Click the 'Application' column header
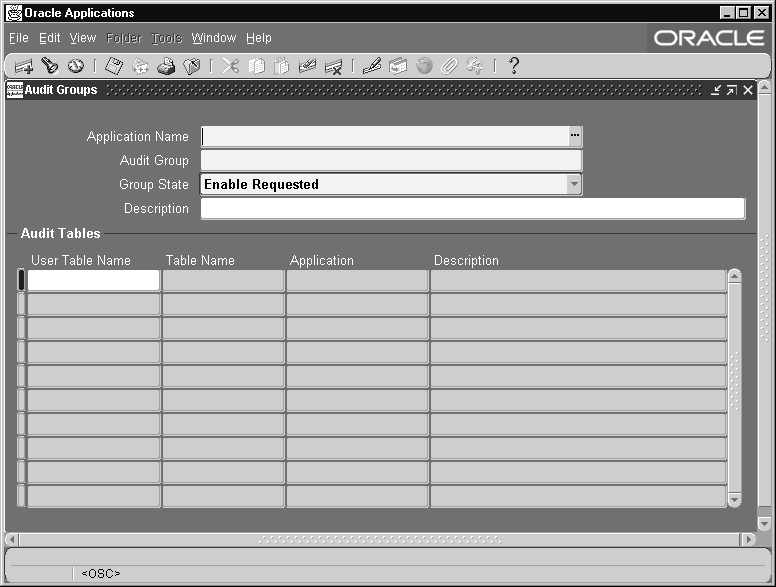 point(322,260)
